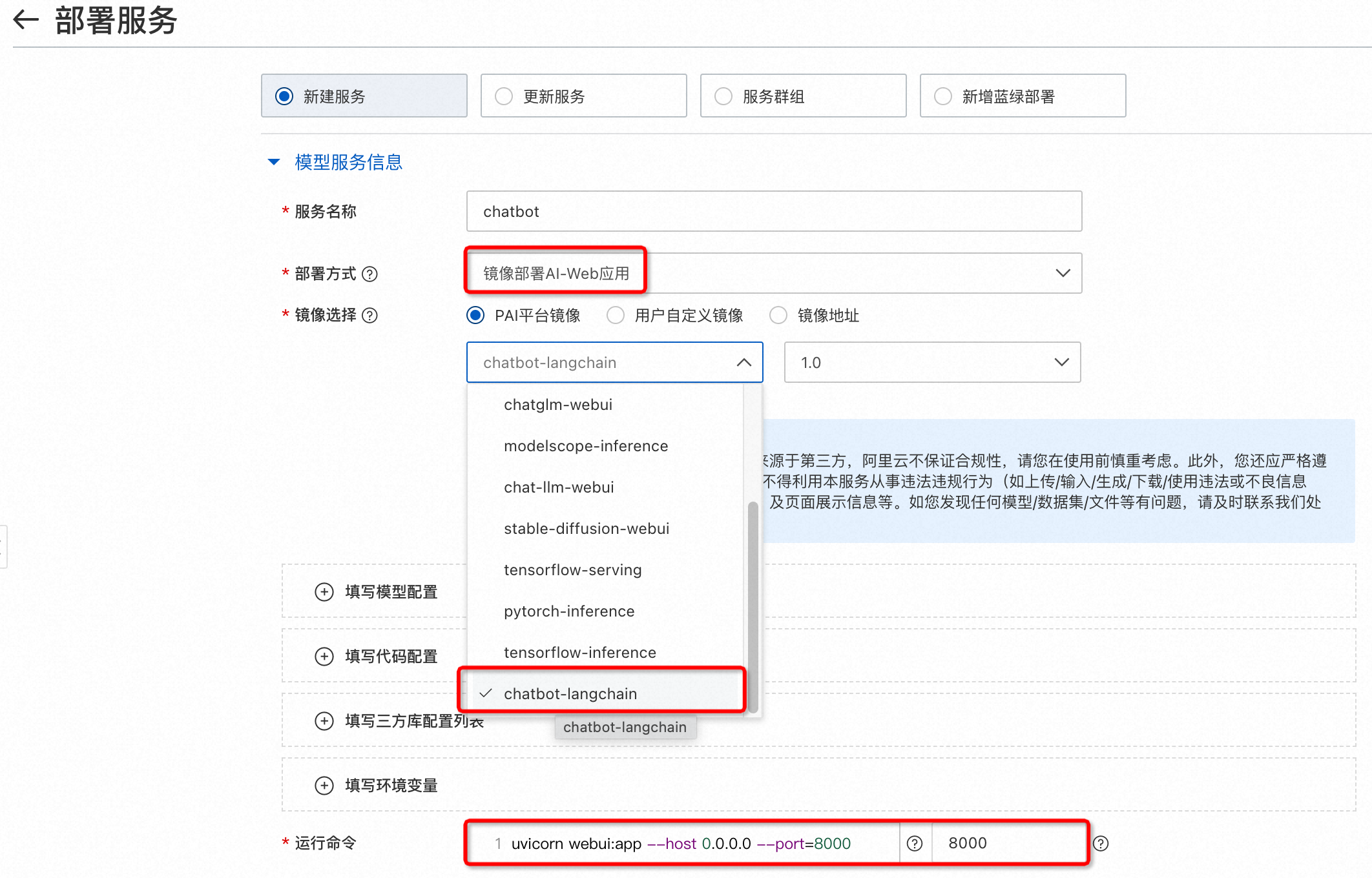Click the back arrow beside 部署服务
Image resolution: width=1372 pixels, height=878 pixels.
coord(25,21)
